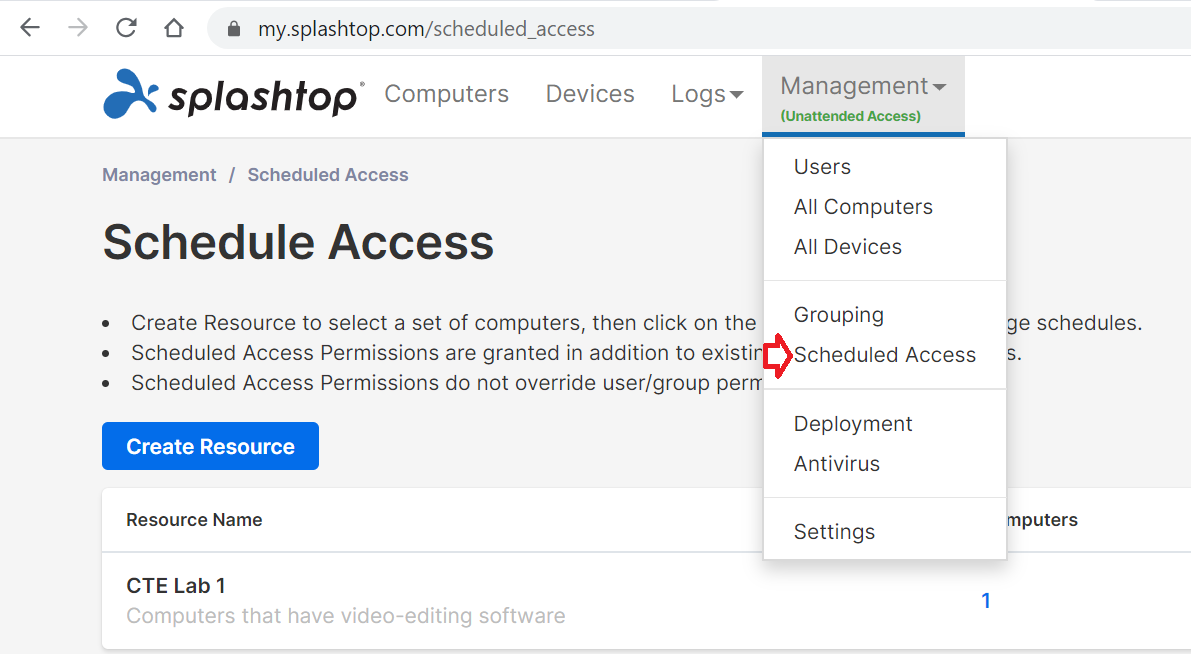Click the Splashtop logo
Image resolution: width=1191 pixels, height=654 pixels.
coord(234,95)
